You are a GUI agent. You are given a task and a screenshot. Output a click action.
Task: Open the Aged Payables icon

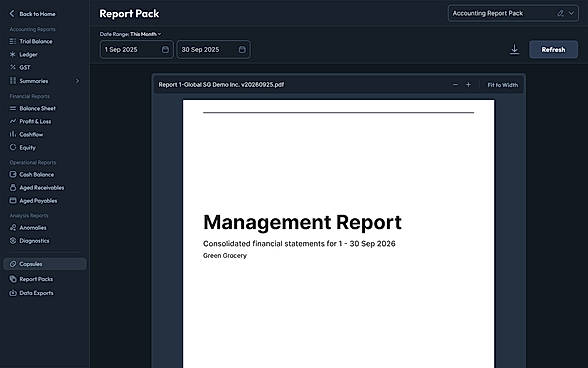[13, 200]
